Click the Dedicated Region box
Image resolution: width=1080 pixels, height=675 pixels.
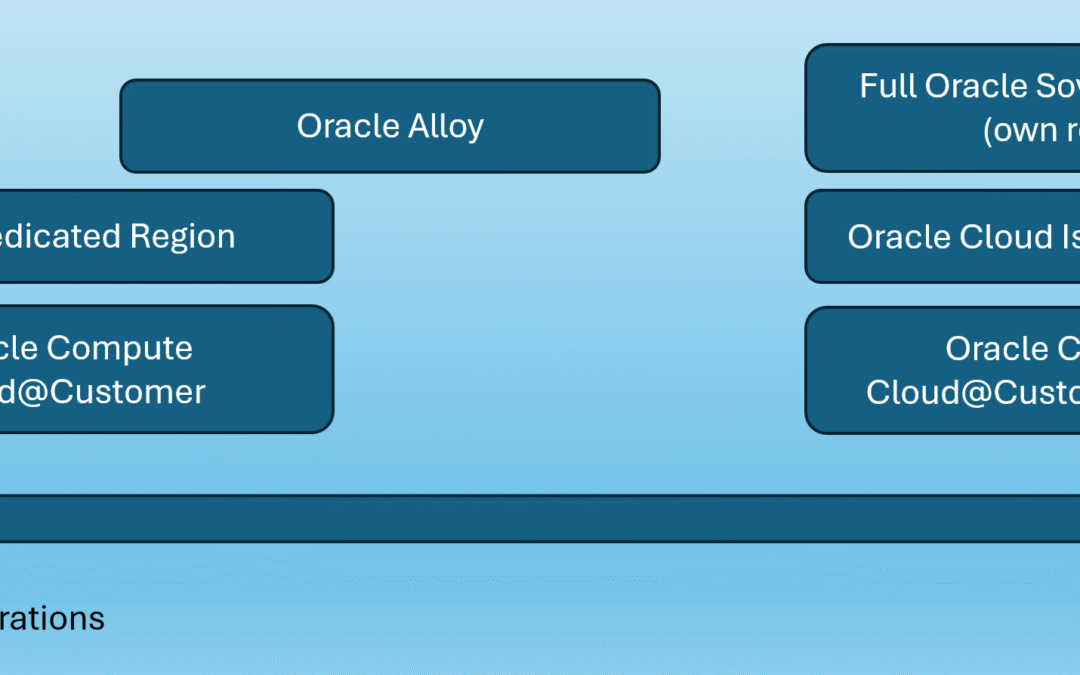point(167,236)
